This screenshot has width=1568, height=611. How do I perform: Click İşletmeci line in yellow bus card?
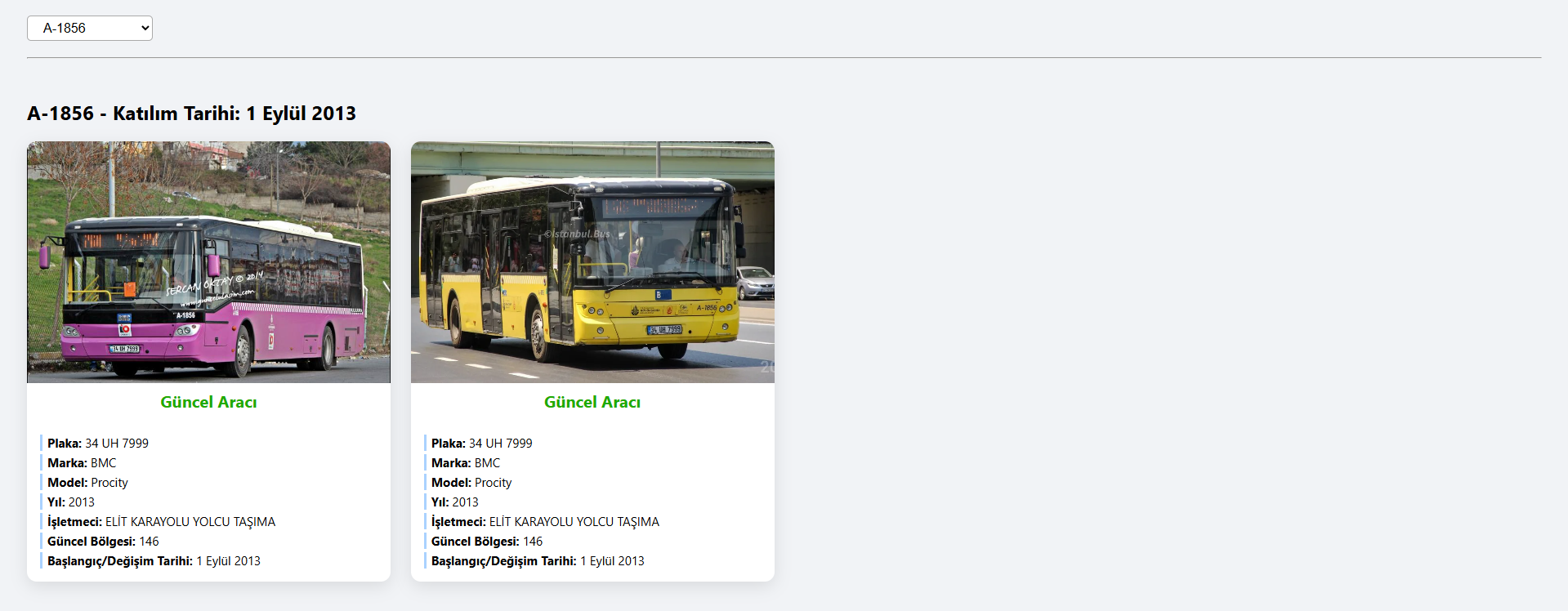(x=545, y=522)
